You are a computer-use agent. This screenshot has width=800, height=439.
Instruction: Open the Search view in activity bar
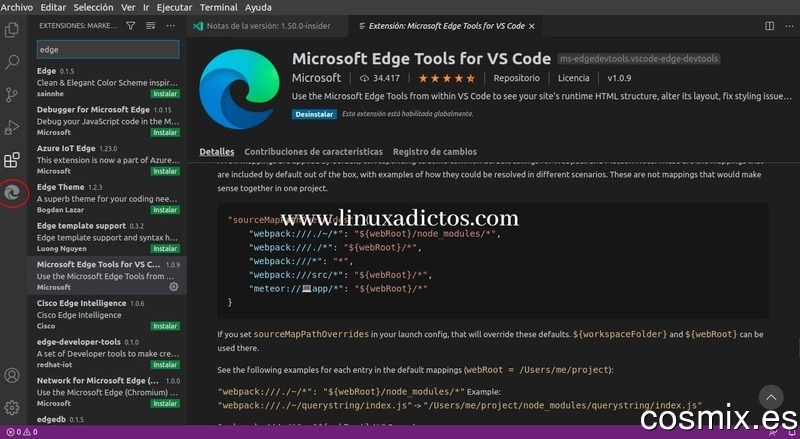click(x=12, y=62)
